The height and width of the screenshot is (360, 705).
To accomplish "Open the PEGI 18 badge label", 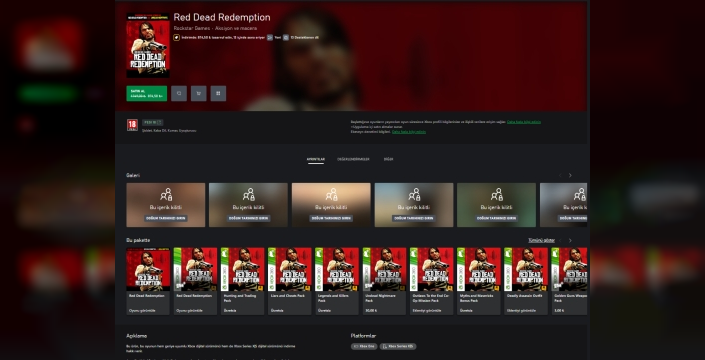I will (x=152, y=122).
